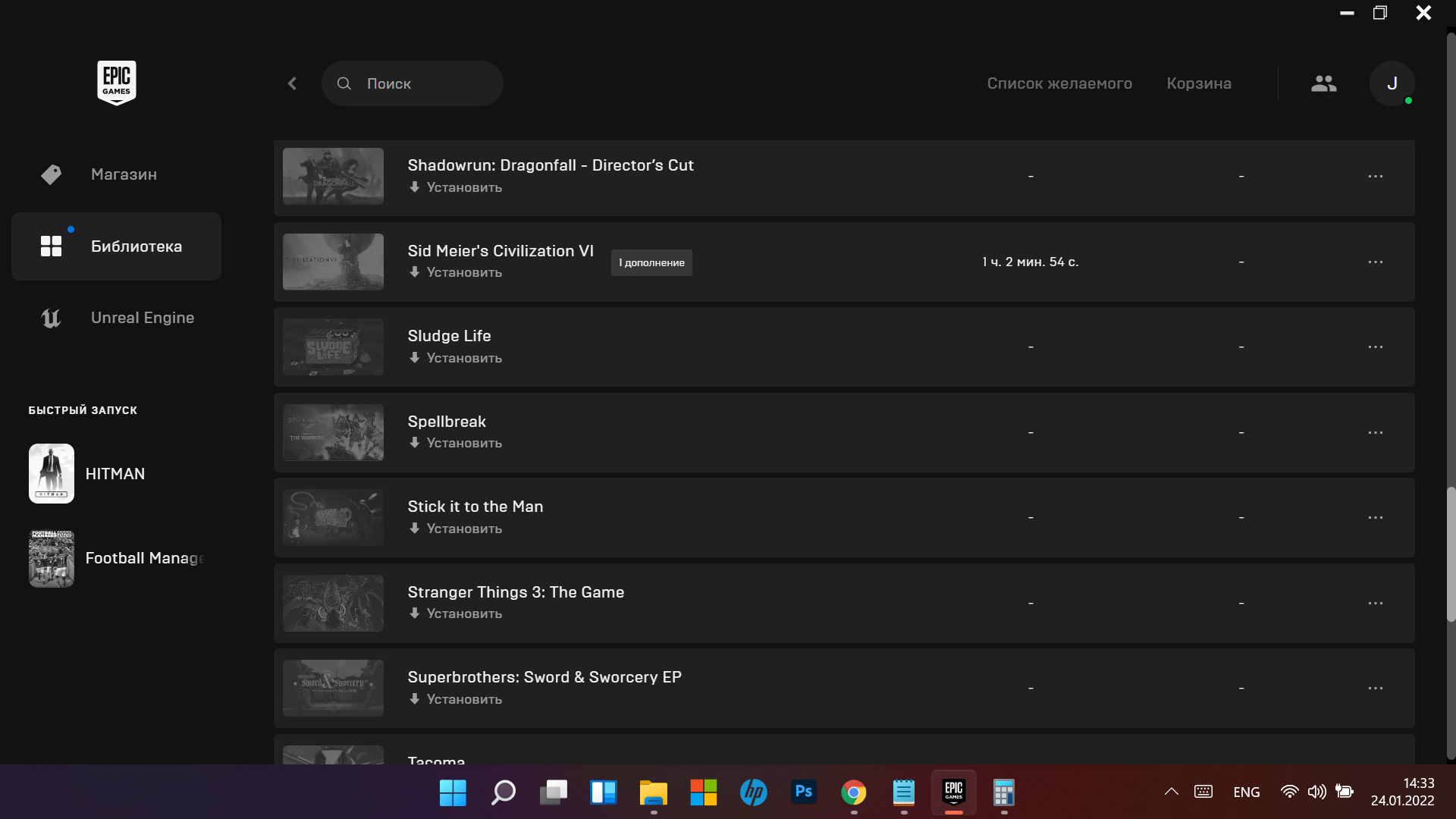This screenshot has height=819, width=1456.
Task: Click the 1 дополнение badge
Action: pos(651,262)
